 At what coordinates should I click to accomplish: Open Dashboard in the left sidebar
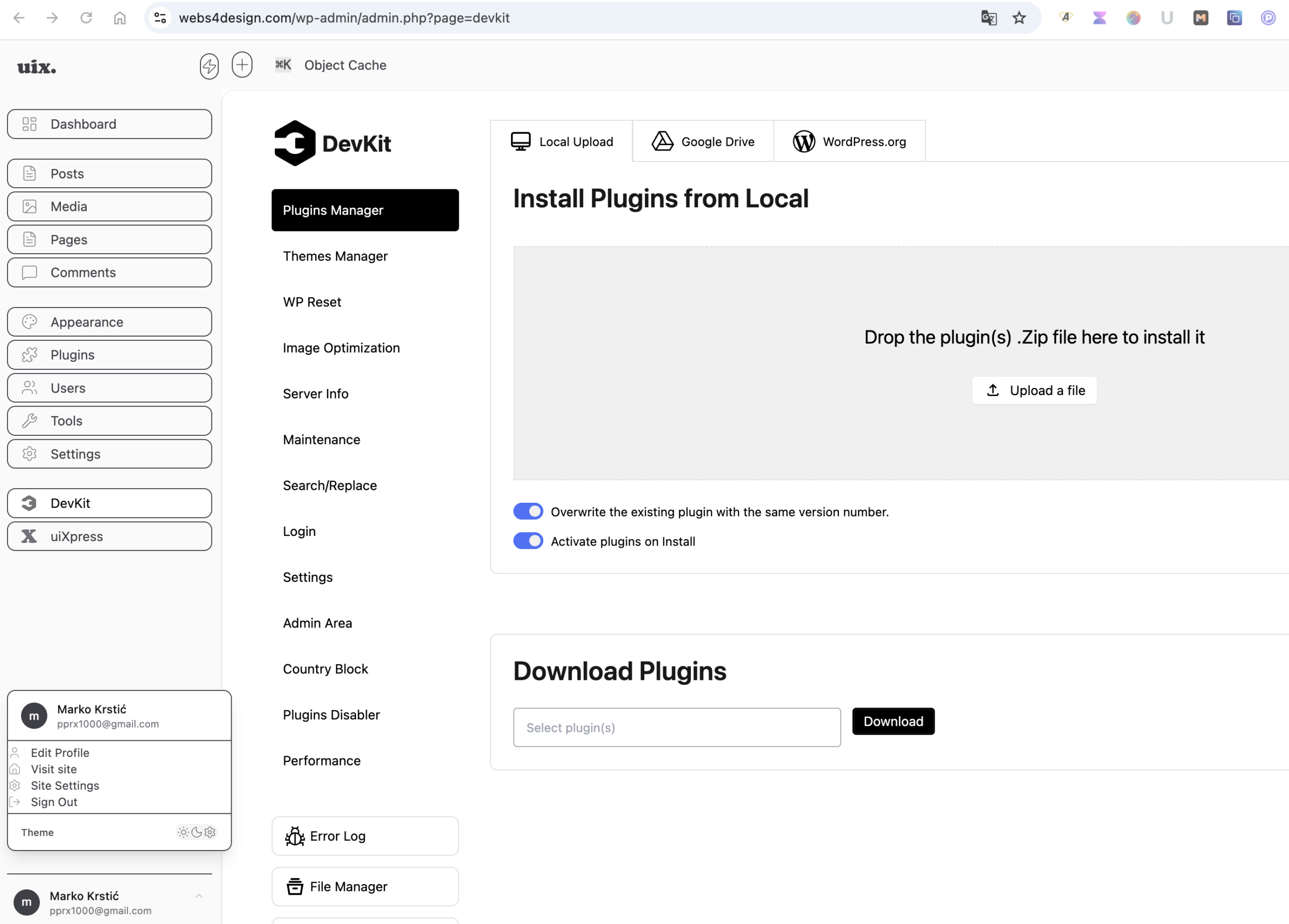tap(110, 124)
